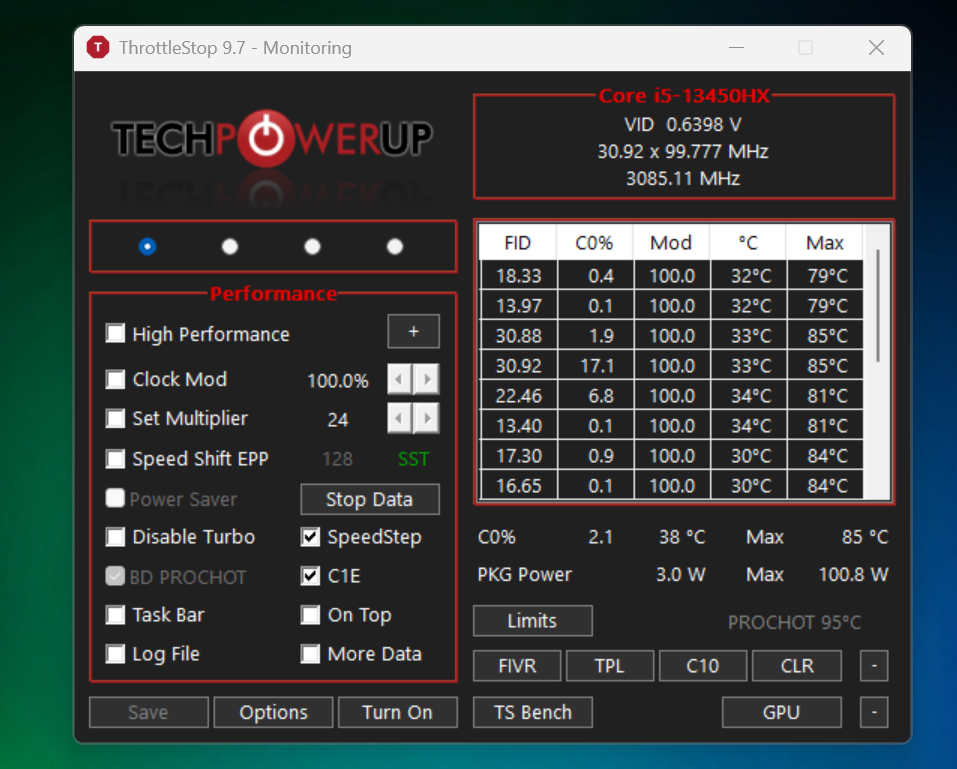Uncheck the SpeedStep checkbox
957x769 pixels.
coord(310,537)
